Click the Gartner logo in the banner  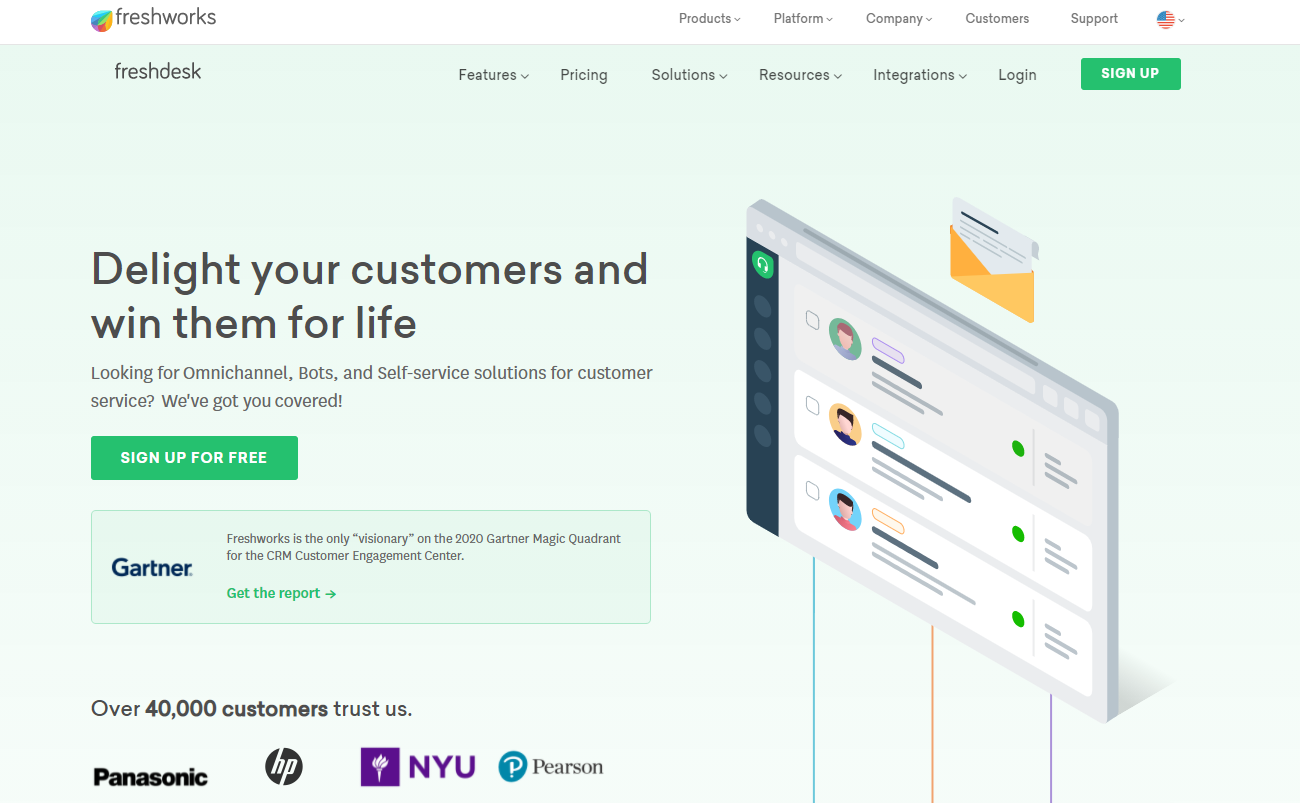(x=152, y=567)
